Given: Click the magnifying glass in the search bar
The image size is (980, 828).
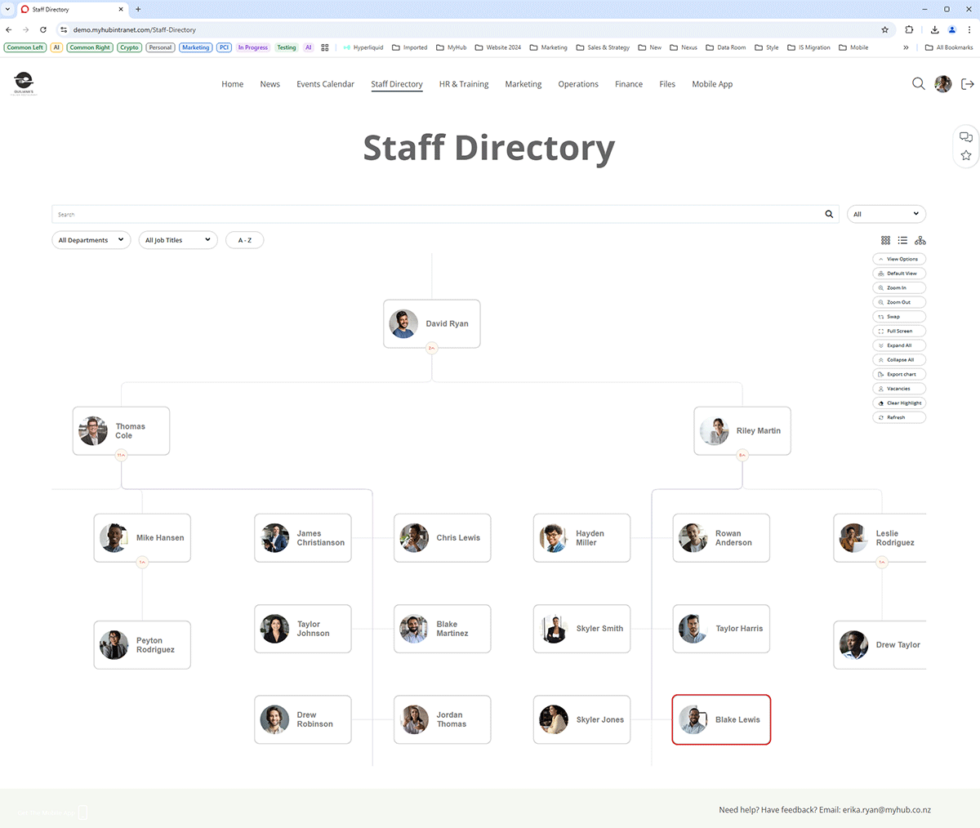Looking at the screenshot, I should (x=829, y=214).
